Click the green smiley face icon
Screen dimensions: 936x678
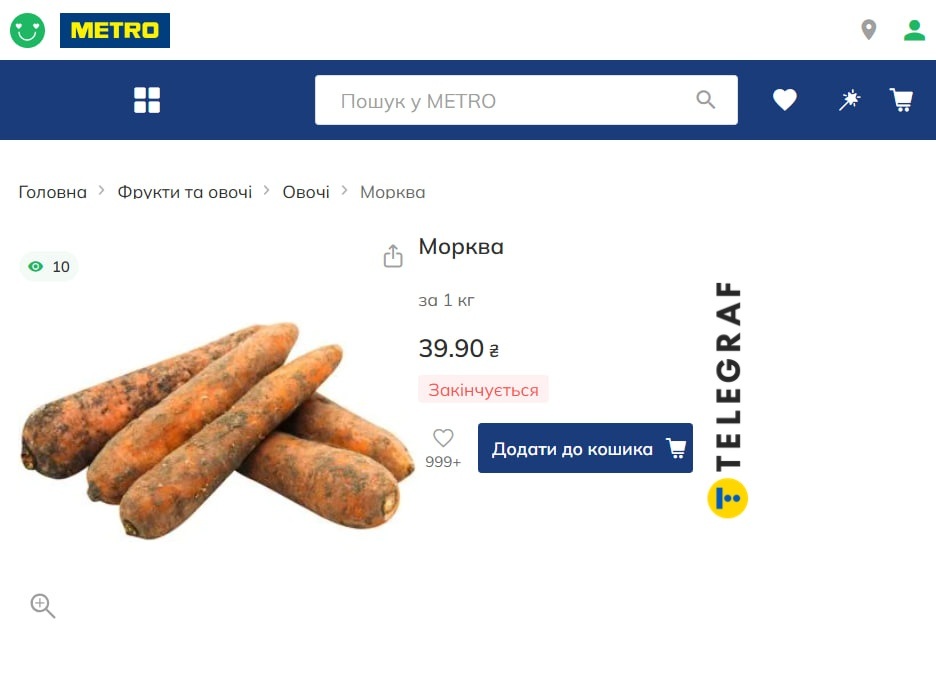click(x=27, y=30)
